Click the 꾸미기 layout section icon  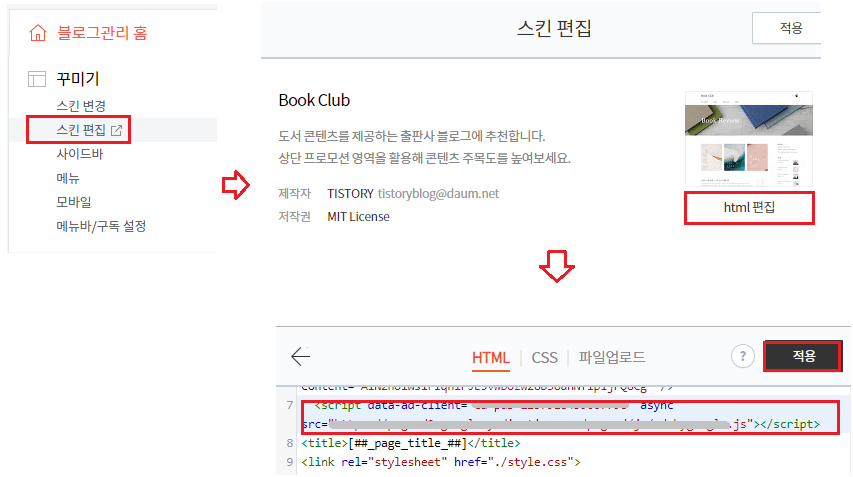pyautogui.click(x=36, y=79)
